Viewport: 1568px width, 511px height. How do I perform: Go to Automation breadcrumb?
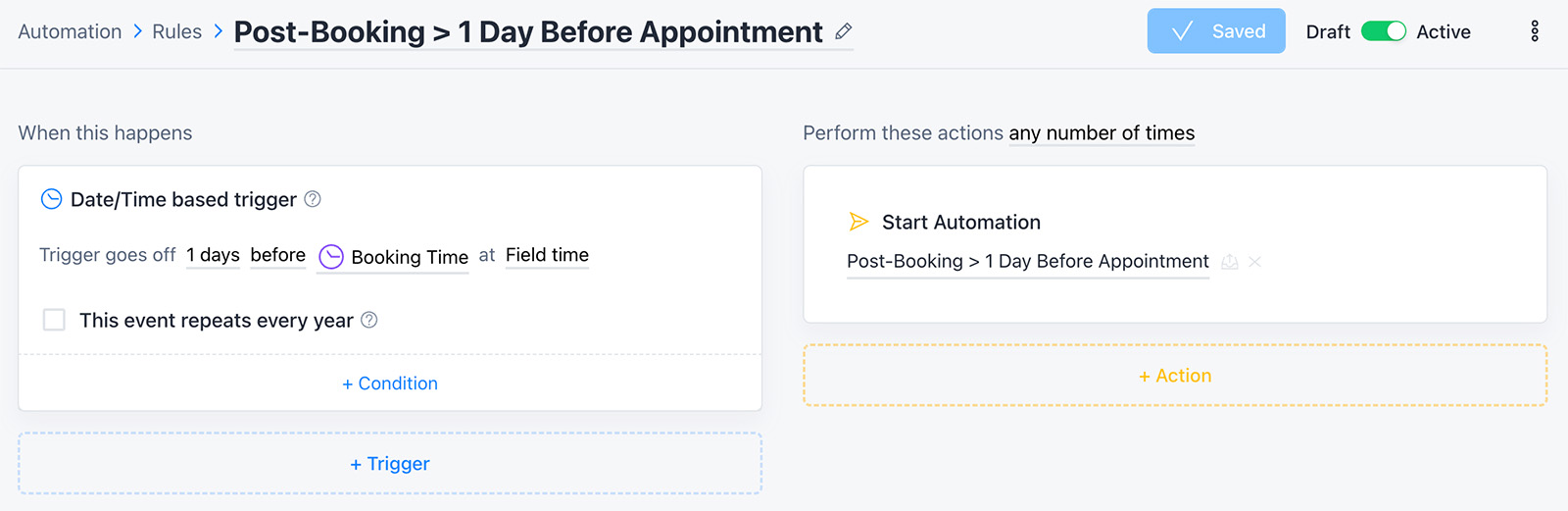pyautogui.click(x=70, y=31)
